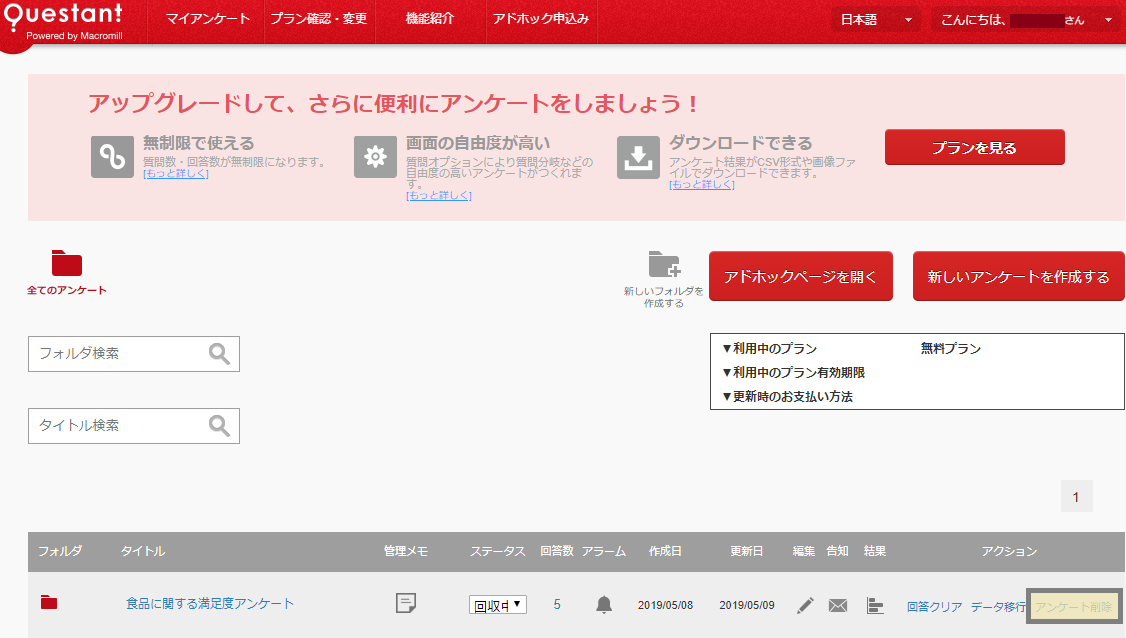Click the ▼利用中のプラン有効期限 label
This screenshot has height=638, width=1126.
[x=793, y=372]
